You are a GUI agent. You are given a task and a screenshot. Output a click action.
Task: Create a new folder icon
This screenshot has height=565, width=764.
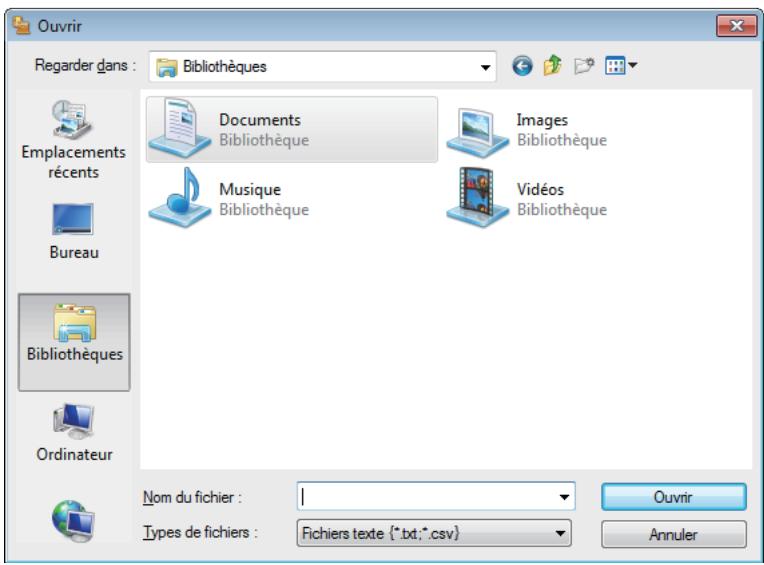[x=584, y=65]
